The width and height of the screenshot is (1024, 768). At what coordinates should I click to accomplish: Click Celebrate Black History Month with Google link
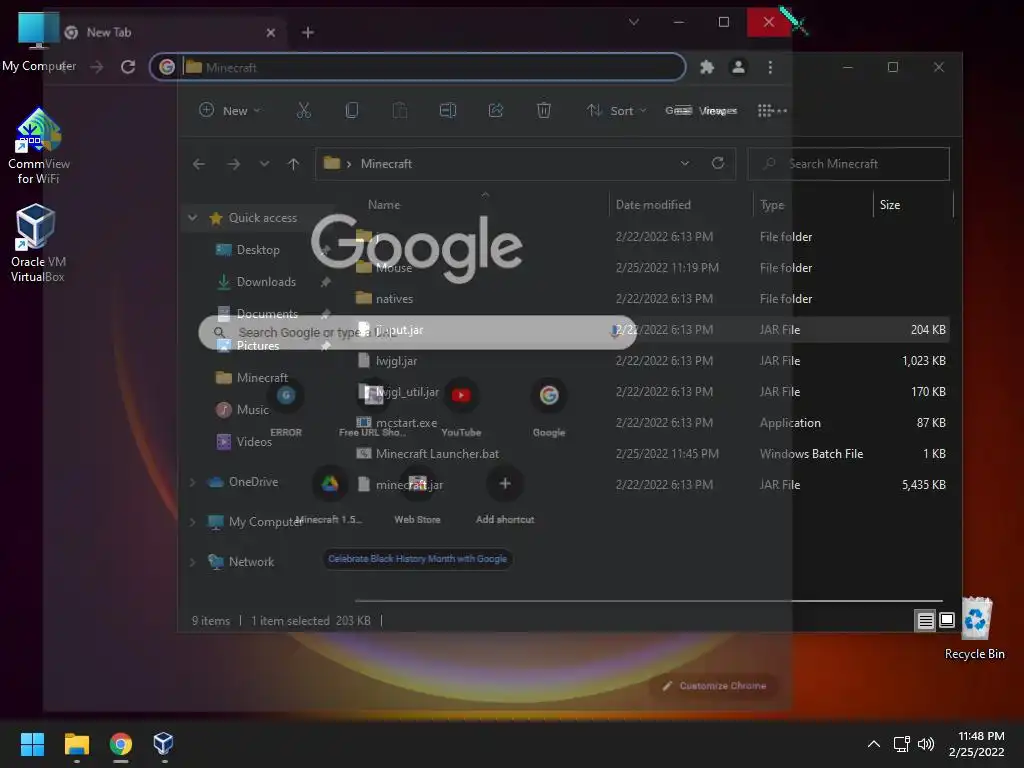417,559
